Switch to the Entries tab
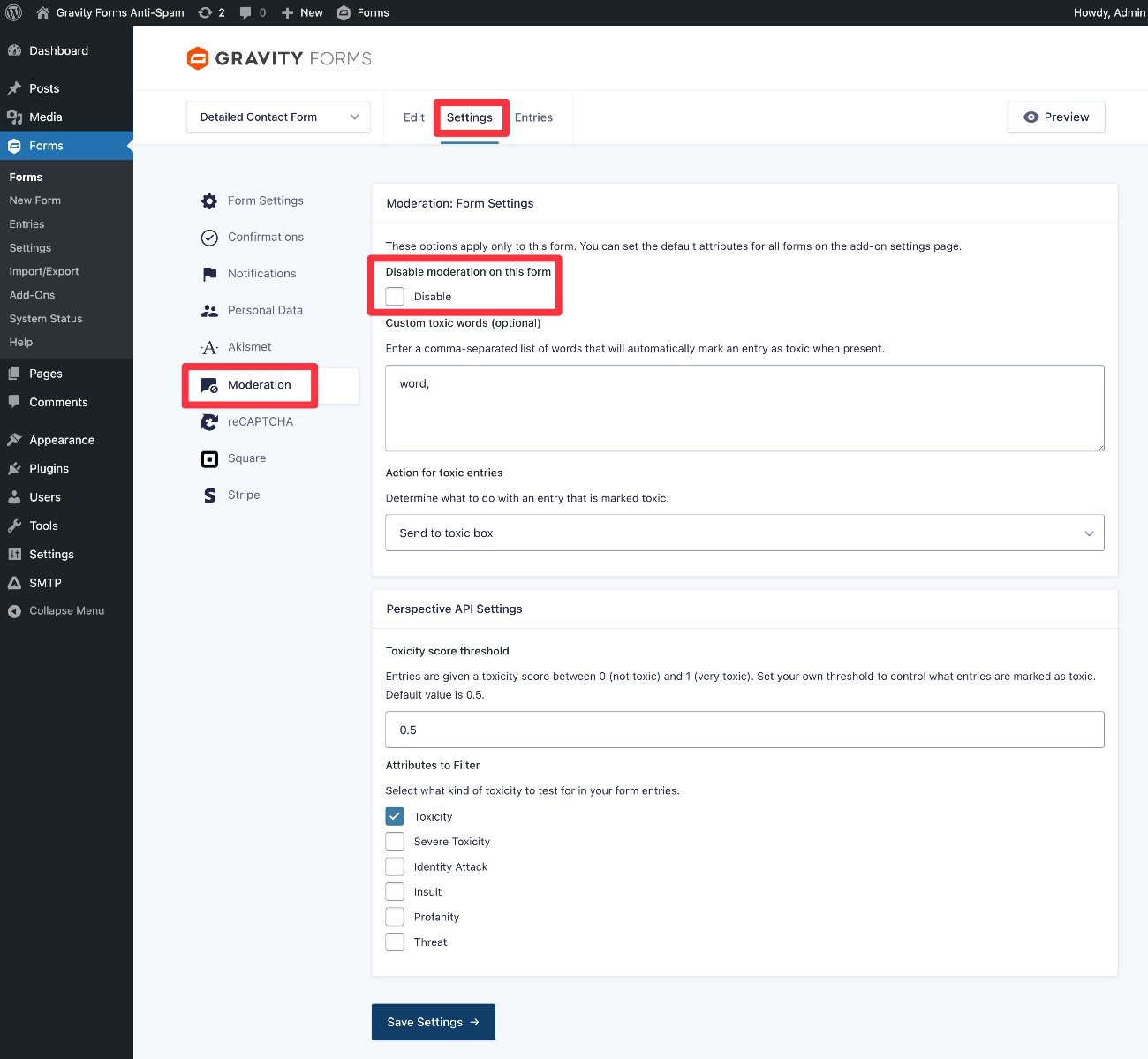1148x1059 pixels. (533, 117)
